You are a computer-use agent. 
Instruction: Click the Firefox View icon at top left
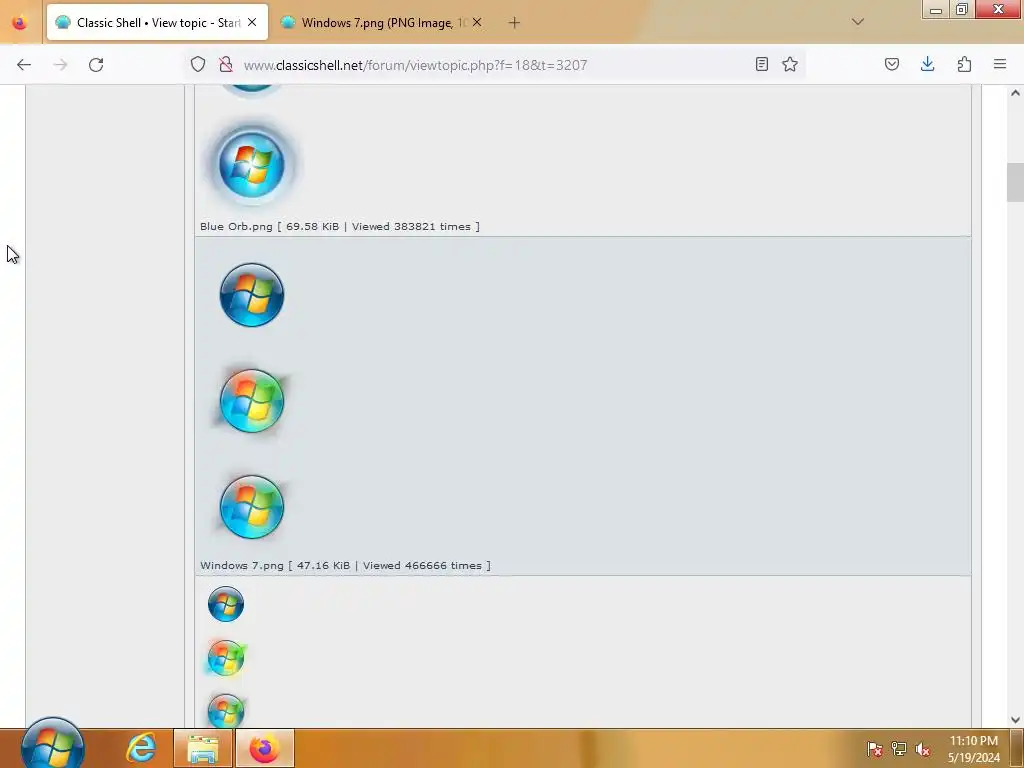point(20,22)
